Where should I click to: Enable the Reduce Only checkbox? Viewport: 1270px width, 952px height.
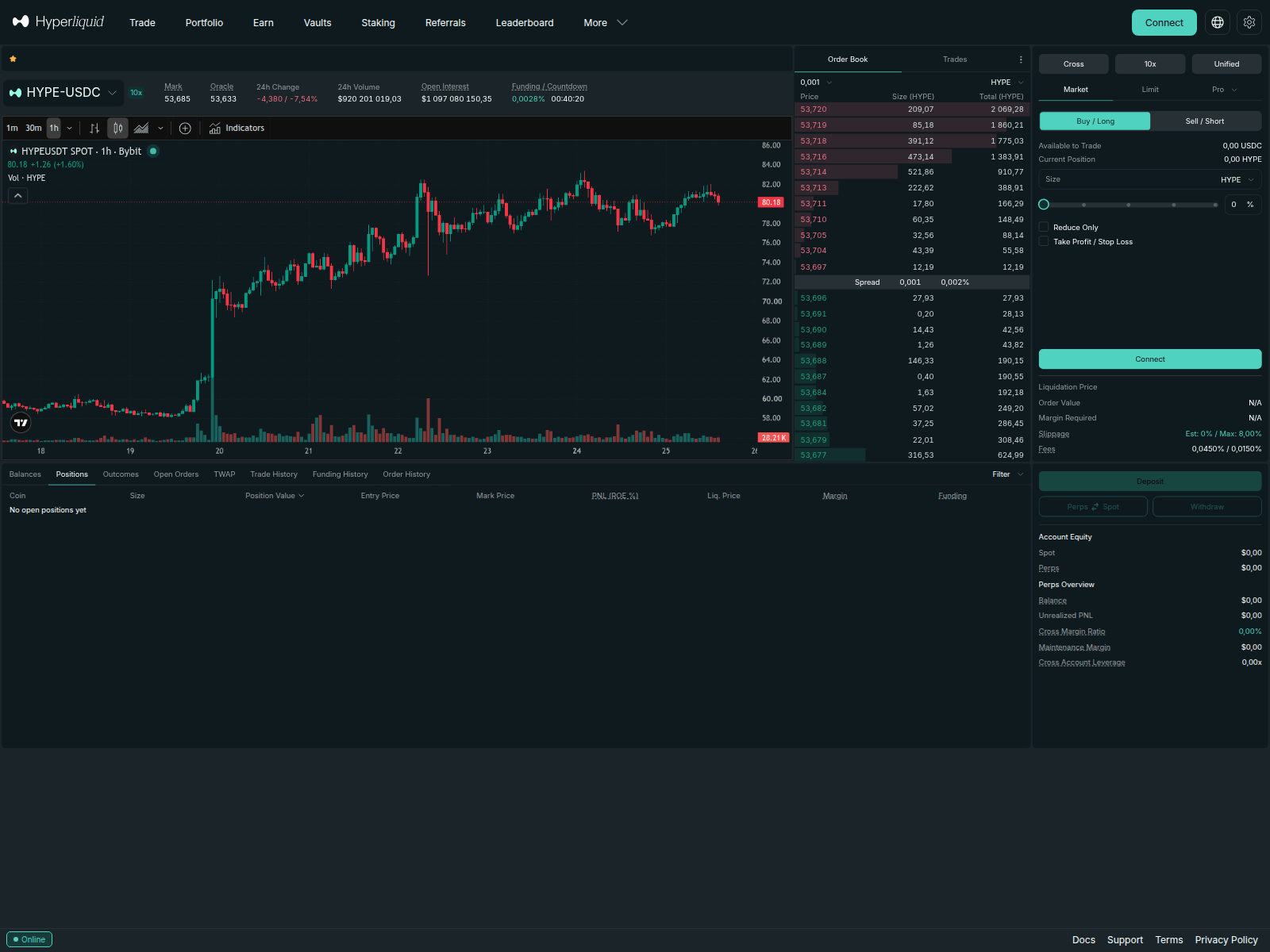pos(1044,227)
